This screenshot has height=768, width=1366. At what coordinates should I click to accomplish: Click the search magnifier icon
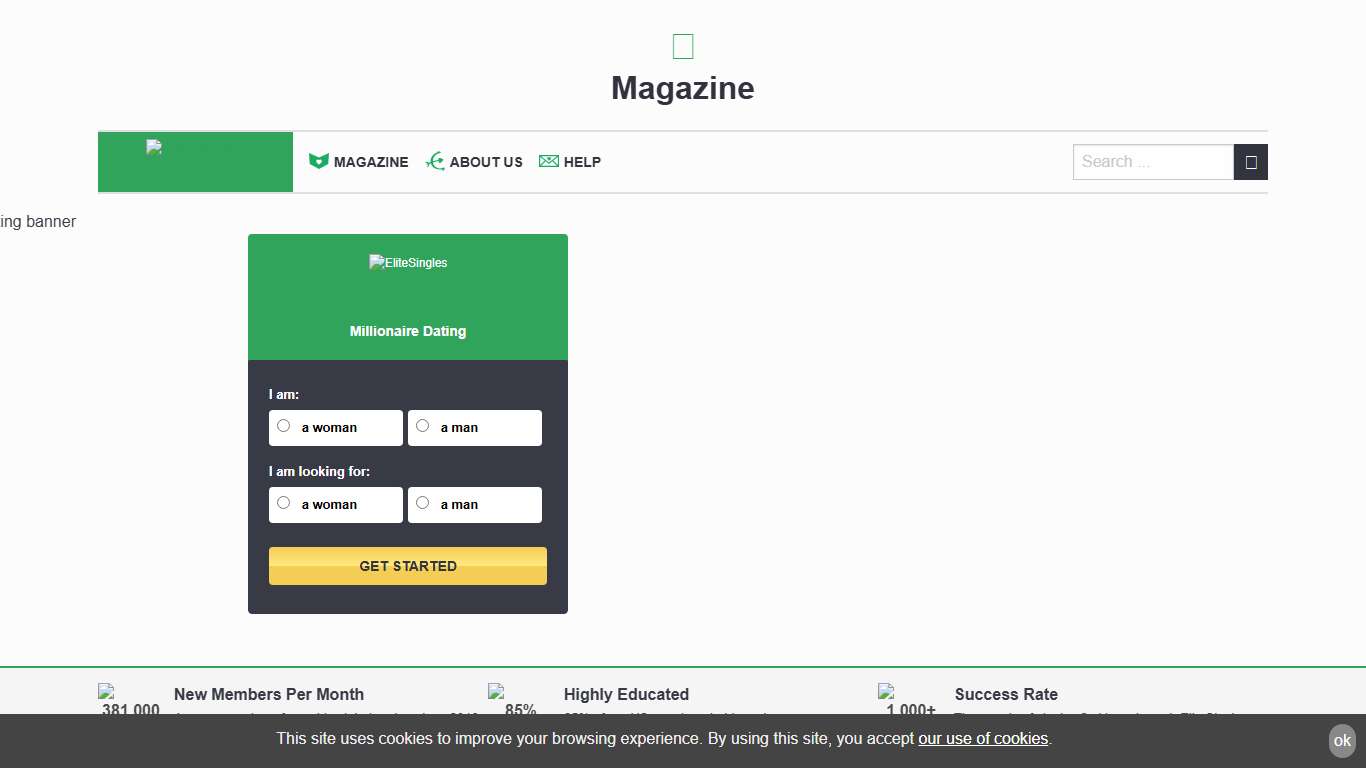1250,161
